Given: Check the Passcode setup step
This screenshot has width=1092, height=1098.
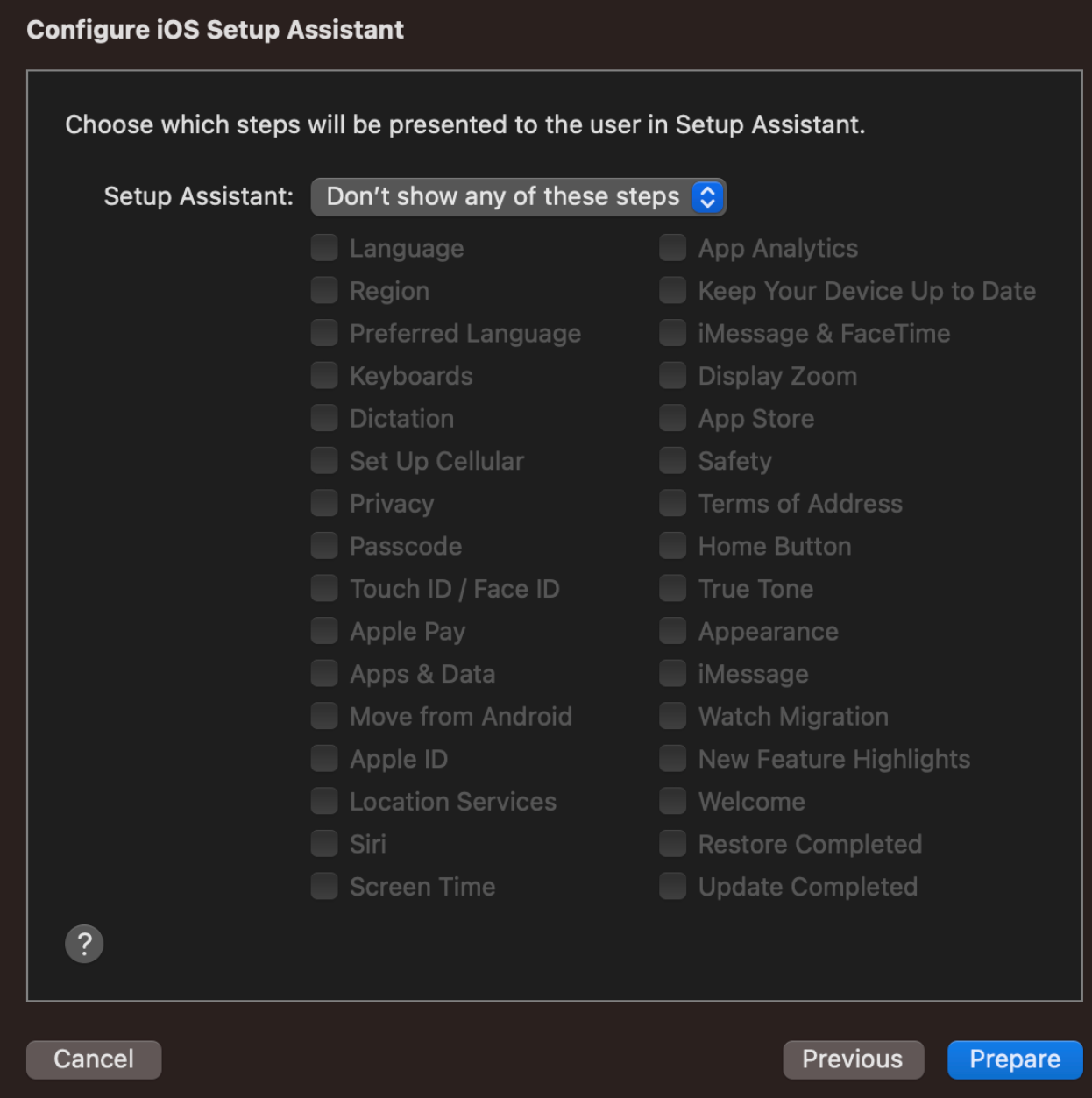Looking at the screenshot, I should tap(323, 545).
